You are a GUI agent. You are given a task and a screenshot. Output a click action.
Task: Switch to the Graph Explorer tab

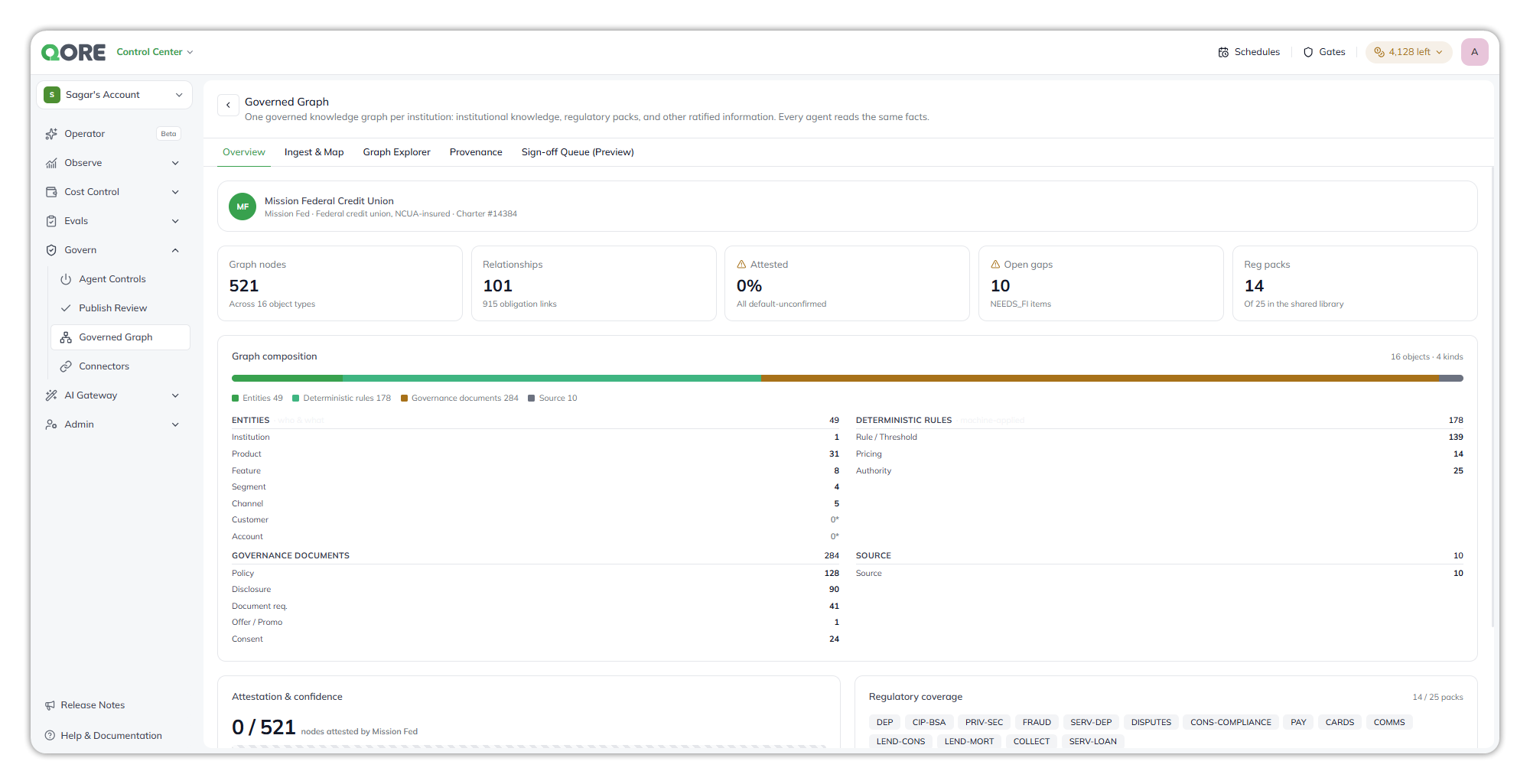tap(396, 152)
